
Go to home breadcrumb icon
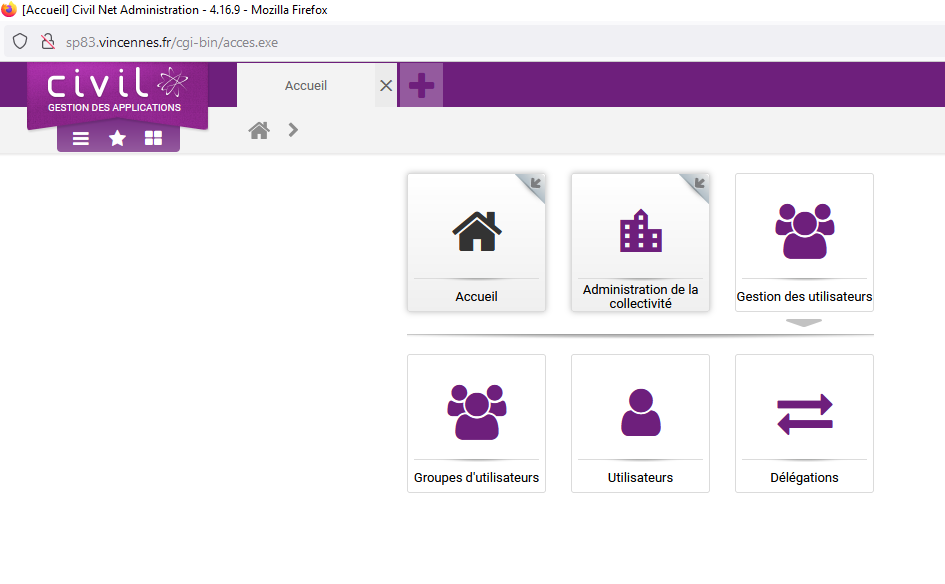259,130
